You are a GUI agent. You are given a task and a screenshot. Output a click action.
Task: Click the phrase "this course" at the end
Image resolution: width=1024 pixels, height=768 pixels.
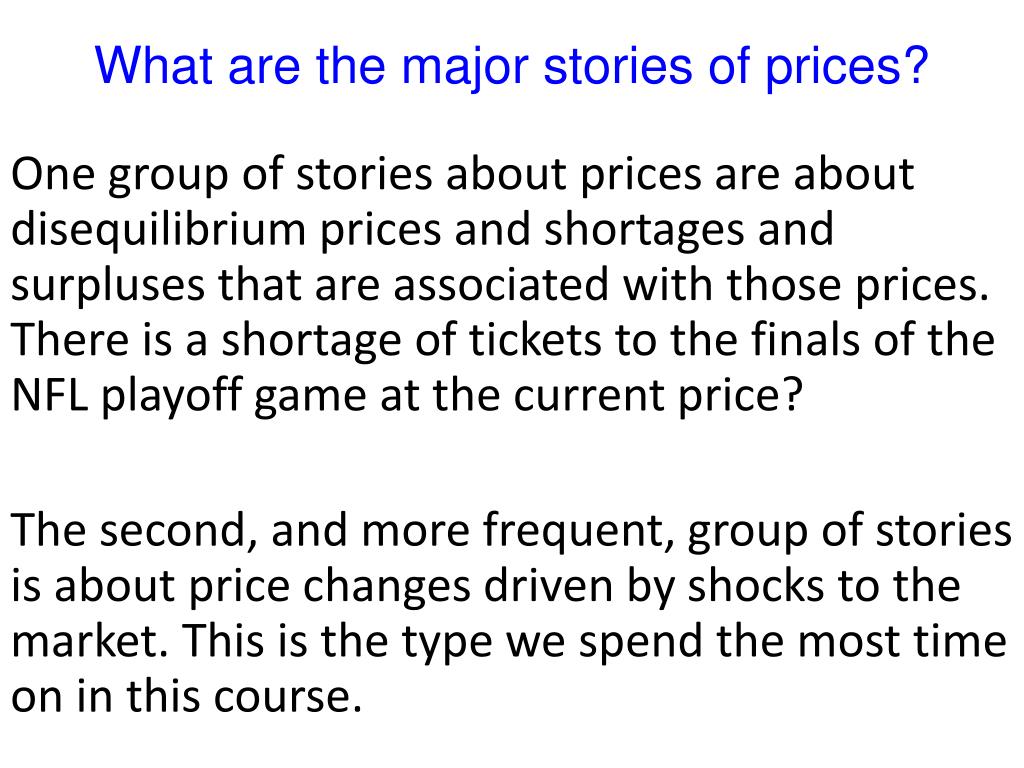(243, 696)
